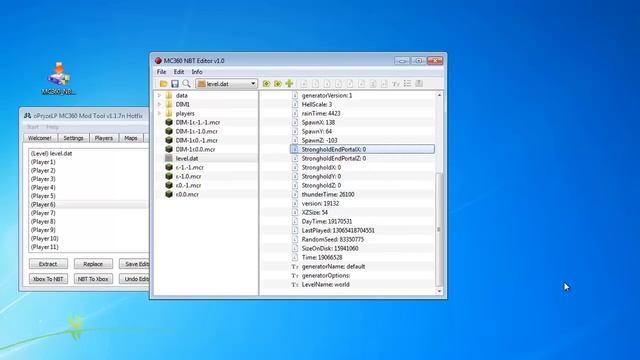Select the thunderTime: 26100 entry
The height and width of the screenshot is (360, 640).
point(328,194)
